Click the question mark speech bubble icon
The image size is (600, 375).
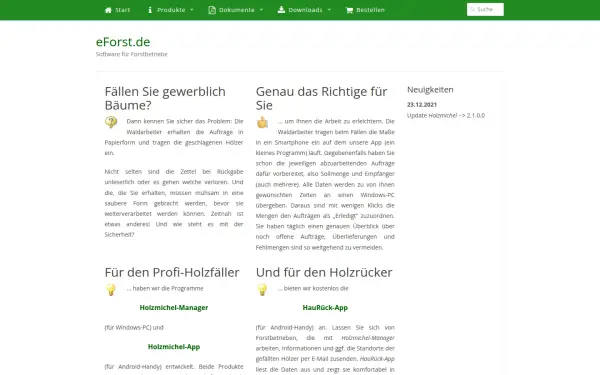(111, 122)
